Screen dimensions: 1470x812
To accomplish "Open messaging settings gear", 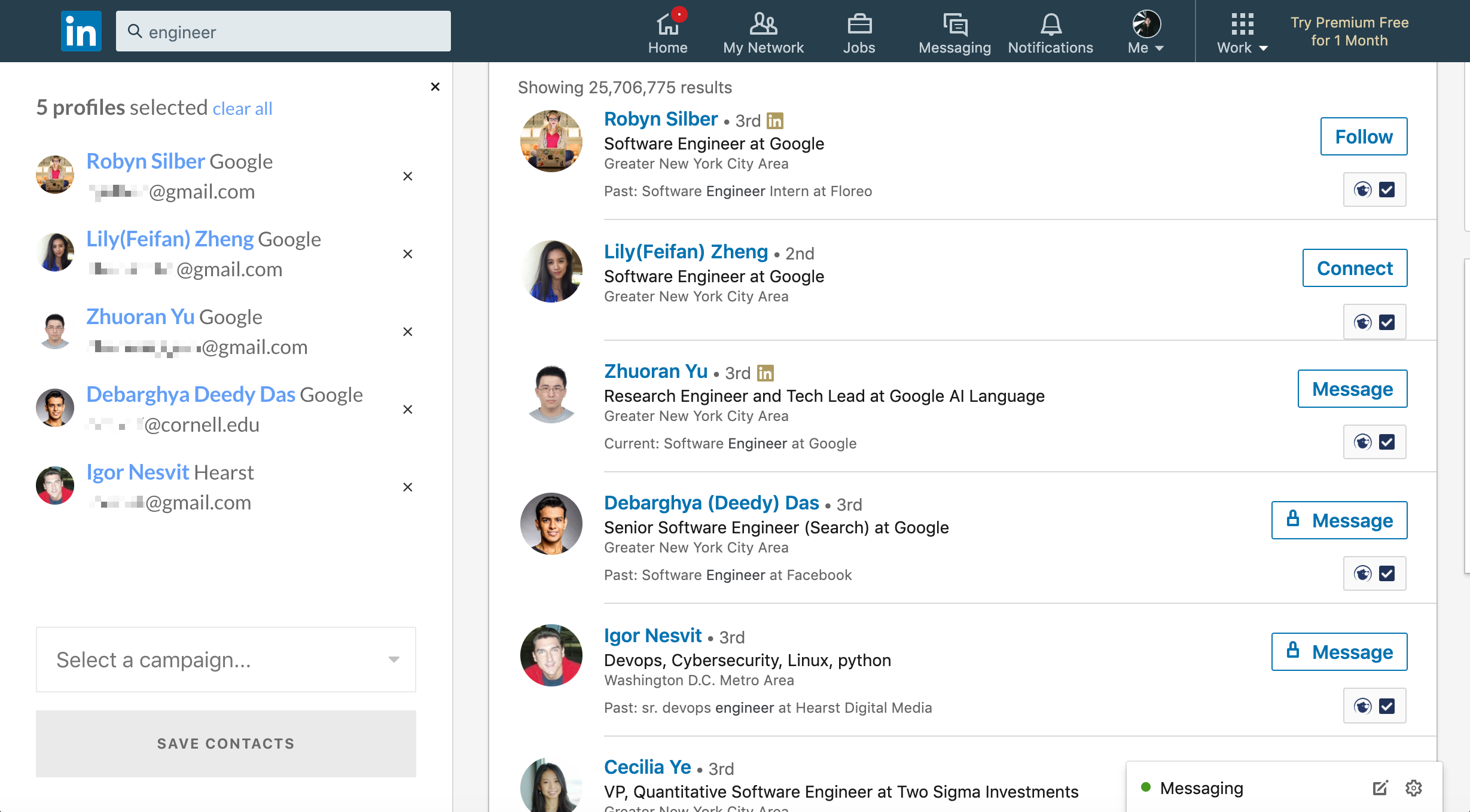I will point(1414,788).
